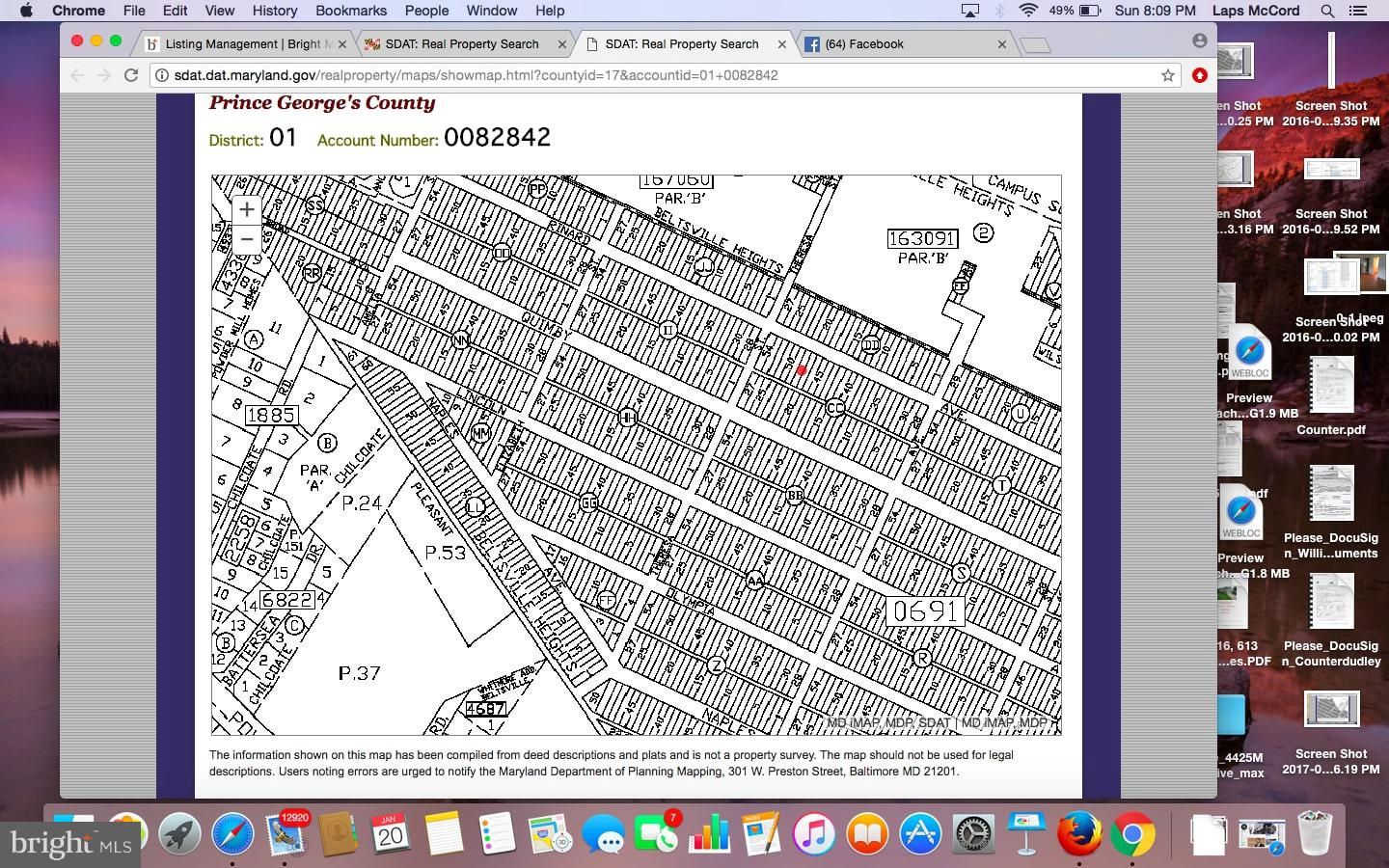Open Spotlight search in menu bar
This screenshot has height=868, width=1389.
tap(1328, 11)
